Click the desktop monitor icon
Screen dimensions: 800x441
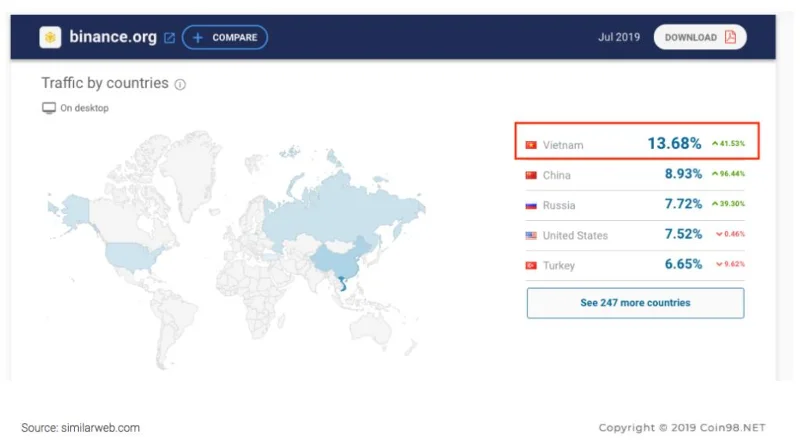[49, 108]
